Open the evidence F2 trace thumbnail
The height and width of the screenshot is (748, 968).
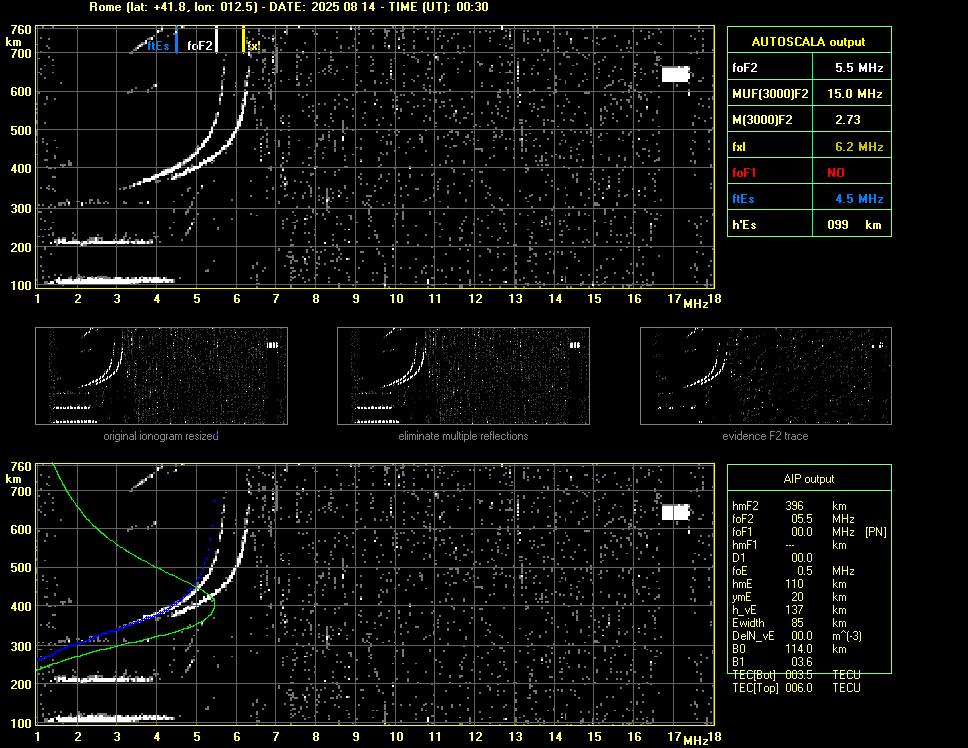pos(766,376)
